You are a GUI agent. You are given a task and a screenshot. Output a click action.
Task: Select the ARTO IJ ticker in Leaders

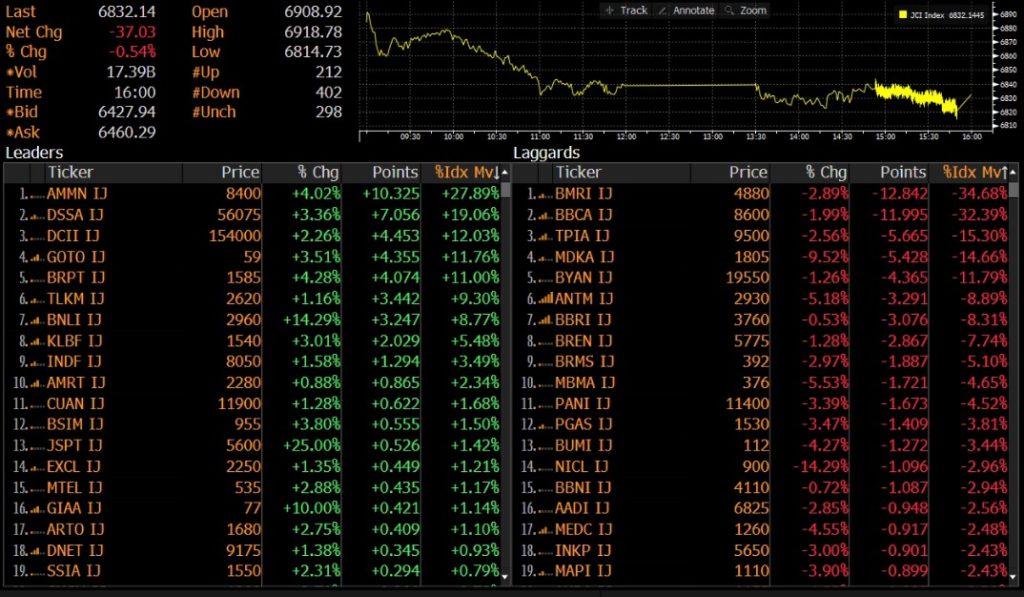coord(76,529)
